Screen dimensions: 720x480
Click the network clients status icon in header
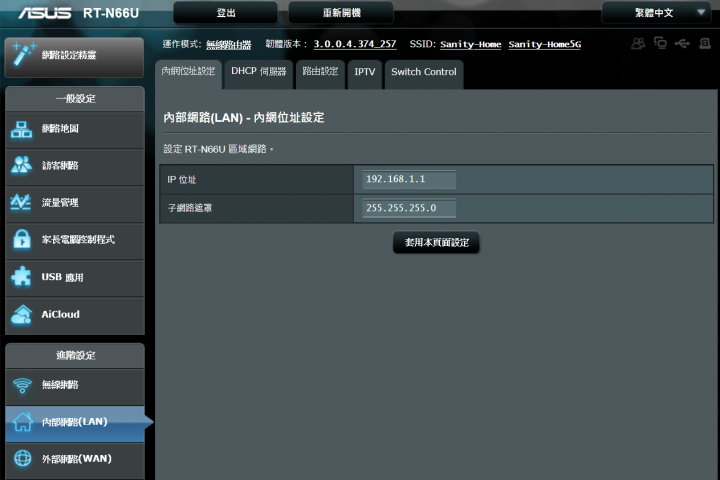(660, 43)
